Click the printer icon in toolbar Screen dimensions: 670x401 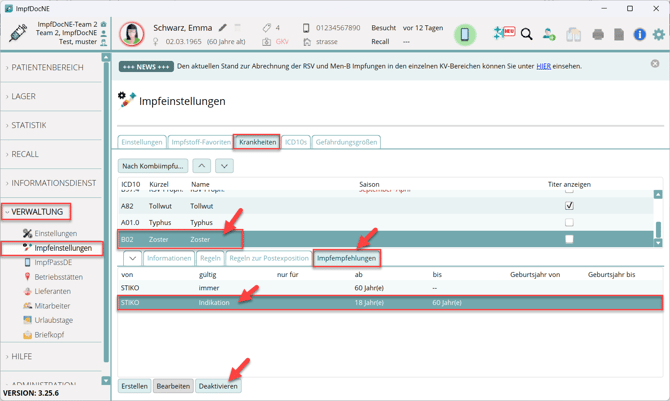(x=597, y=35)
